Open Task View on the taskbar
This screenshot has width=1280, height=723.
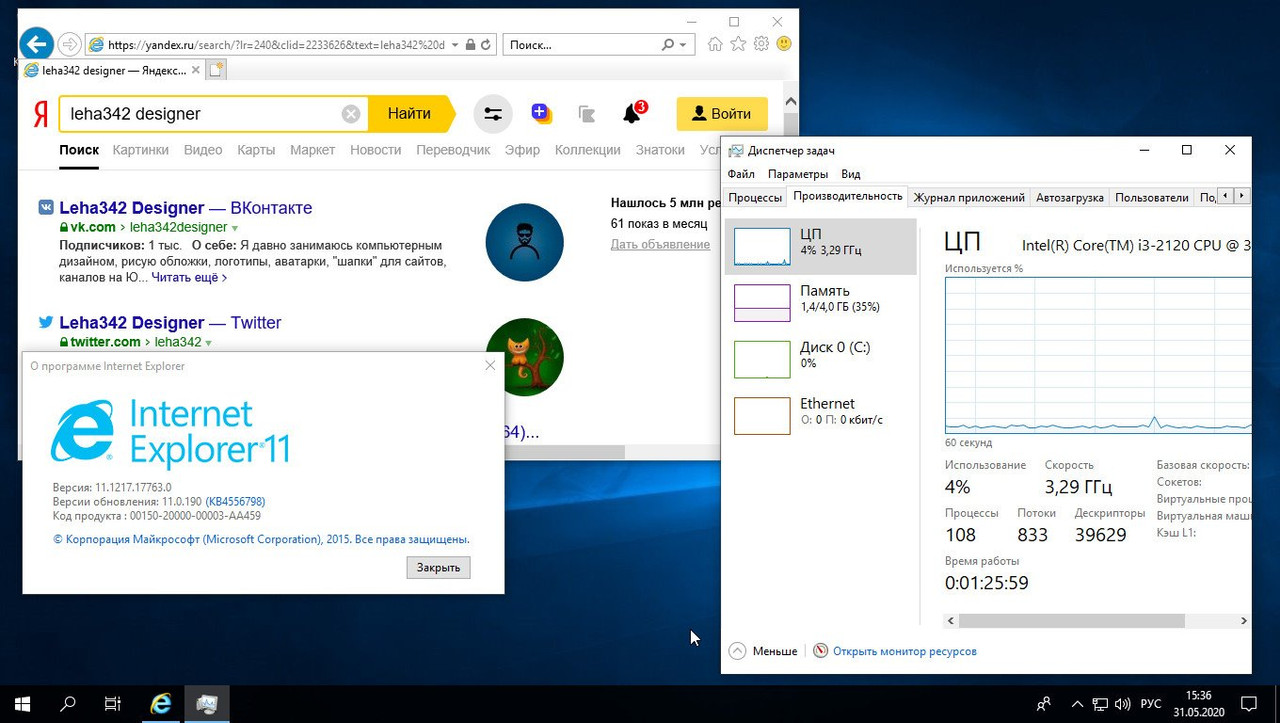[113, 704]
